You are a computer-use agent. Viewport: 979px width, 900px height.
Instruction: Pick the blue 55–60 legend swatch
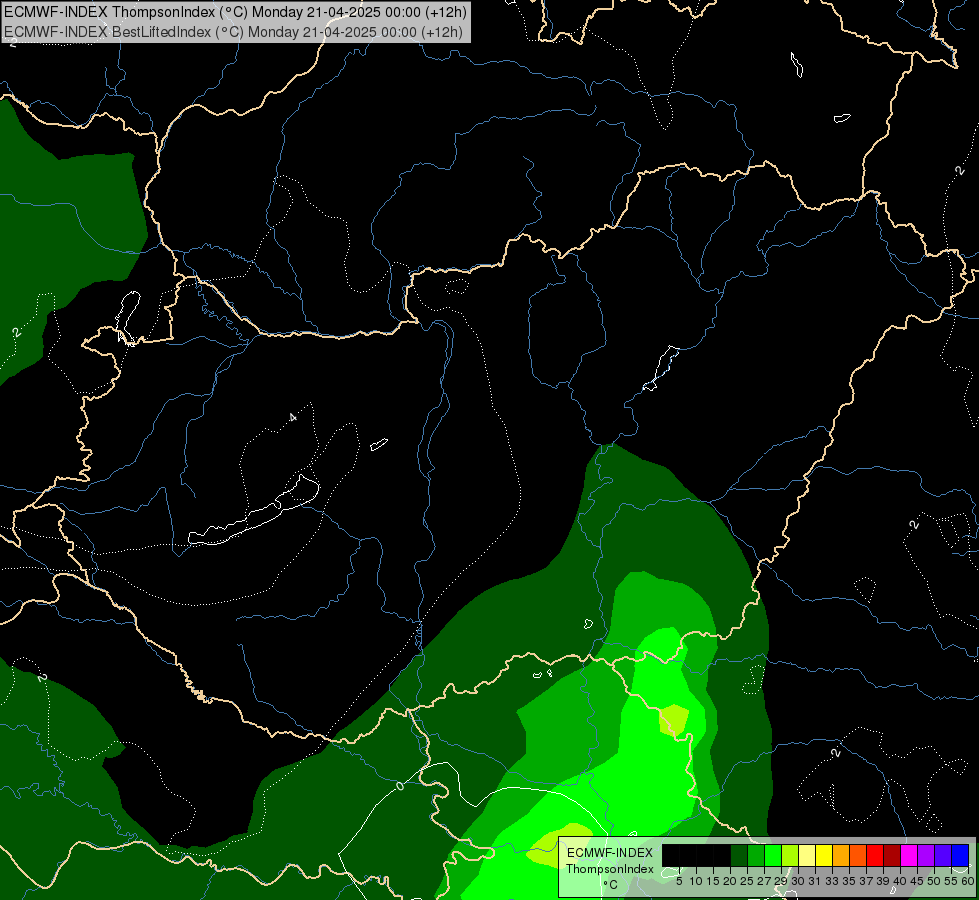point(960,855)
